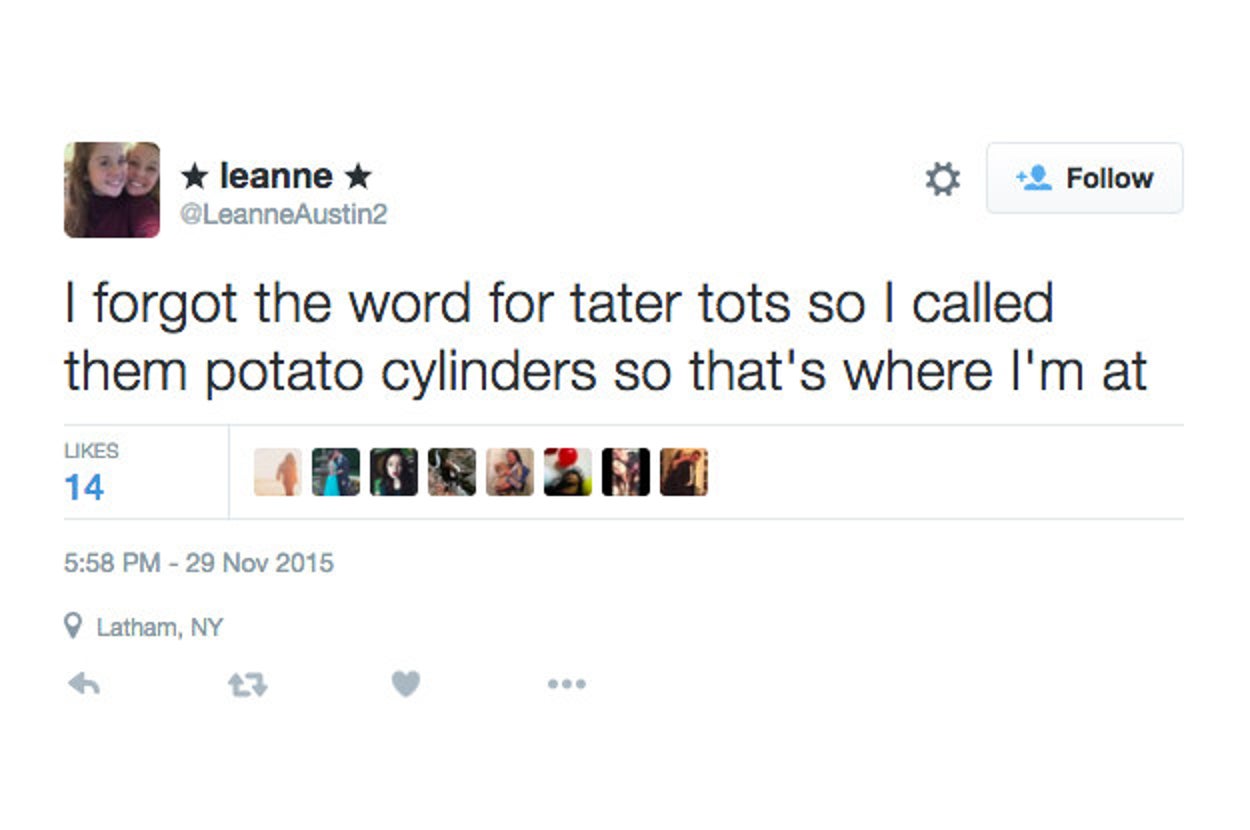Open the 5:58 PM - 29 Nov 2015 timestamp

coord(199,563)
